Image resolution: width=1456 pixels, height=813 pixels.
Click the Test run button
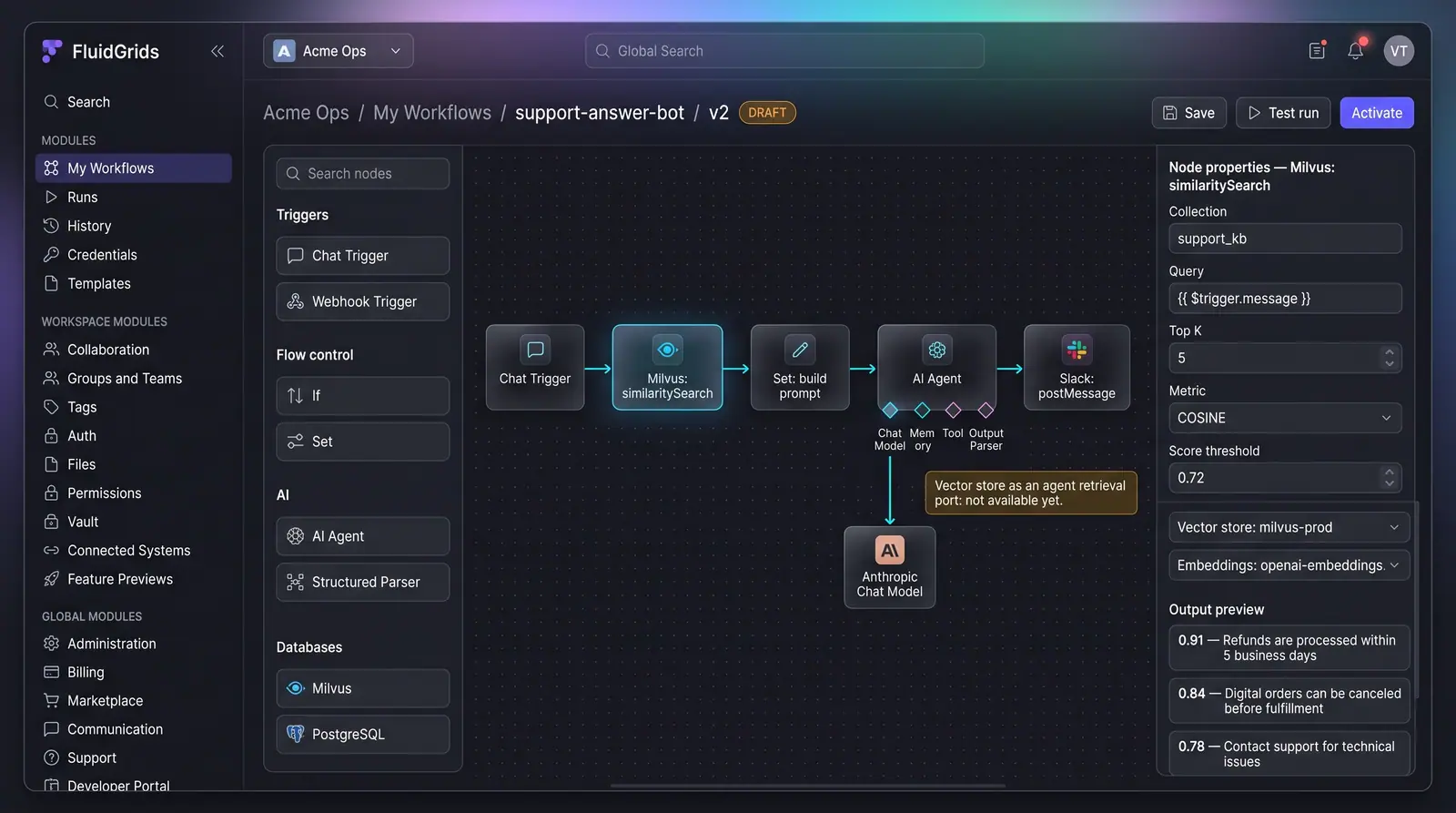coord(1283,113)
